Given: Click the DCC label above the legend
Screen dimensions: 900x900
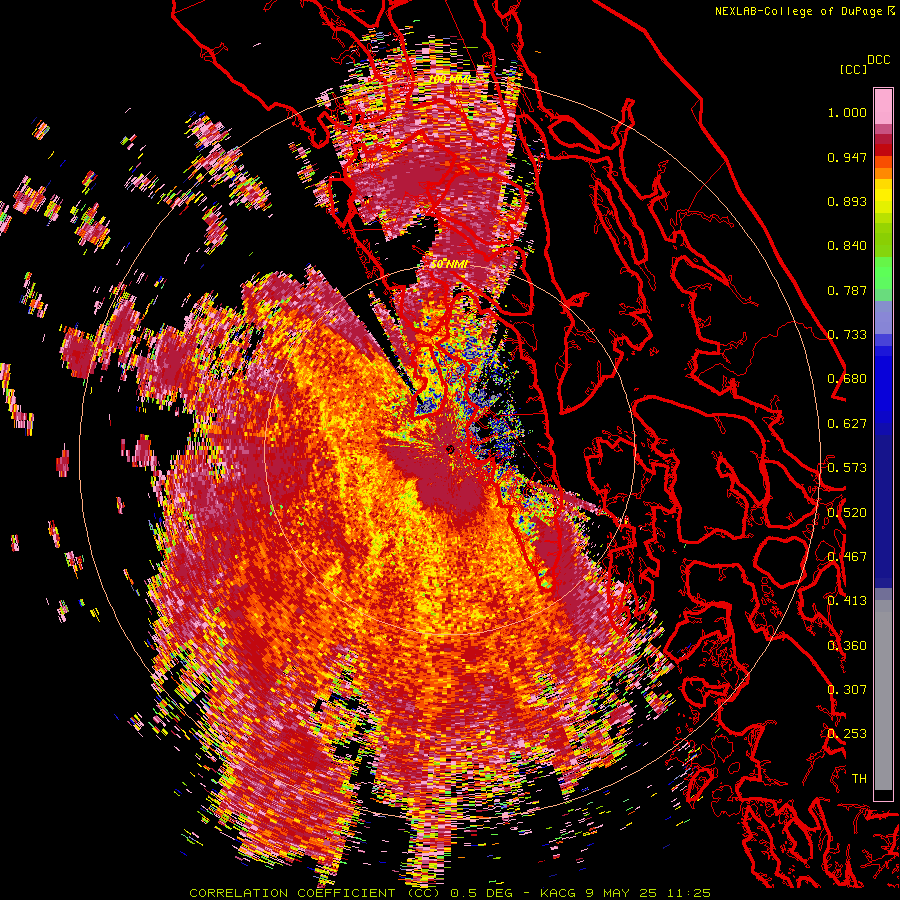Looking at the screenshot, I should tap(878, 60).
